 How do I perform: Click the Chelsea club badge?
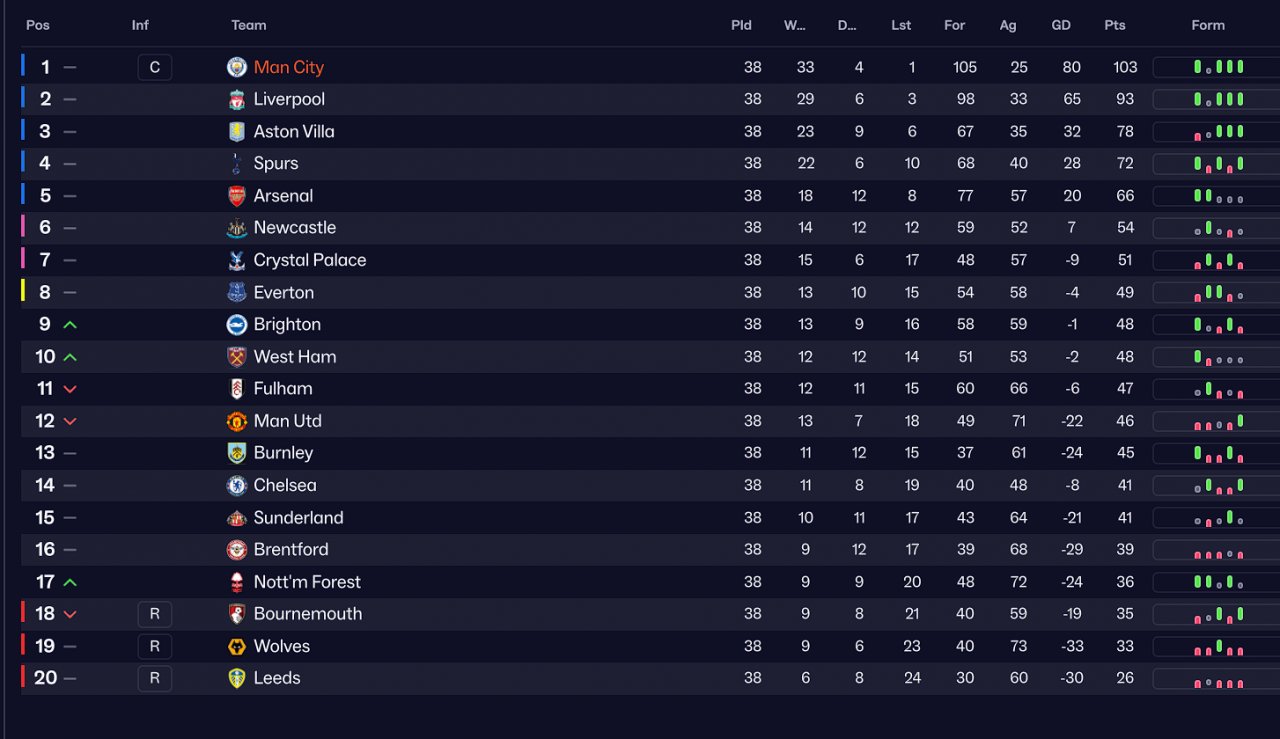[x=237, y=485]
